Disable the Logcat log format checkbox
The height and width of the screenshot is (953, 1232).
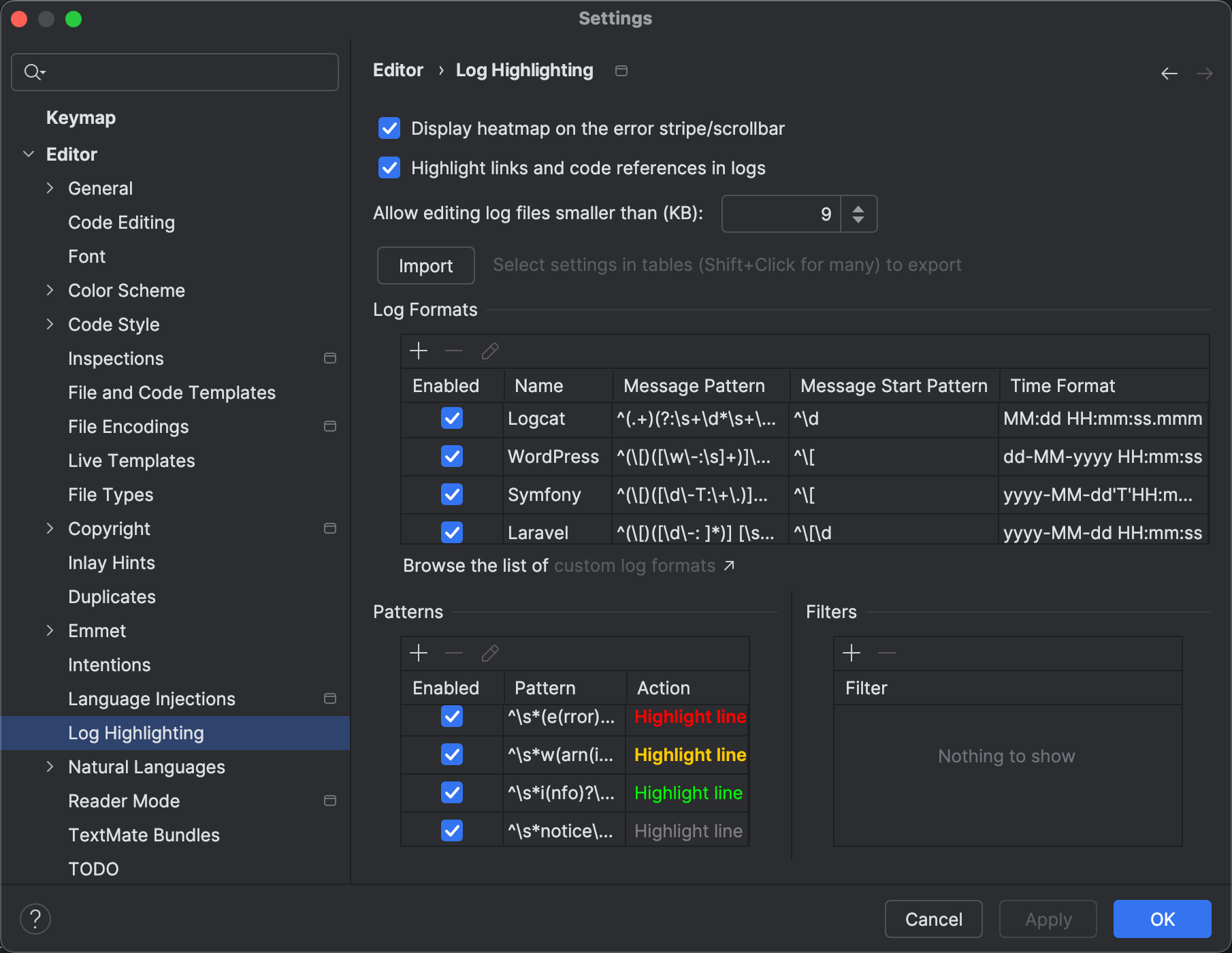452,418
